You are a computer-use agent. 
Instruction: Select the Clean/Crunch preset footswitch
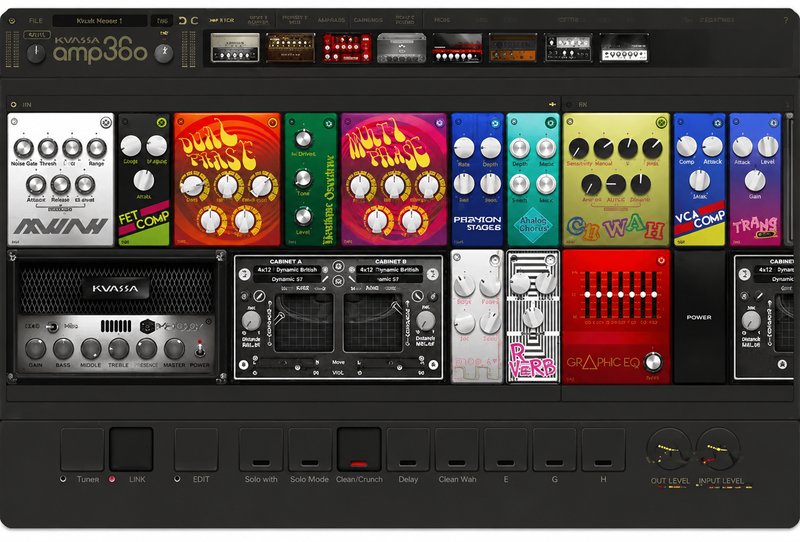359,450
